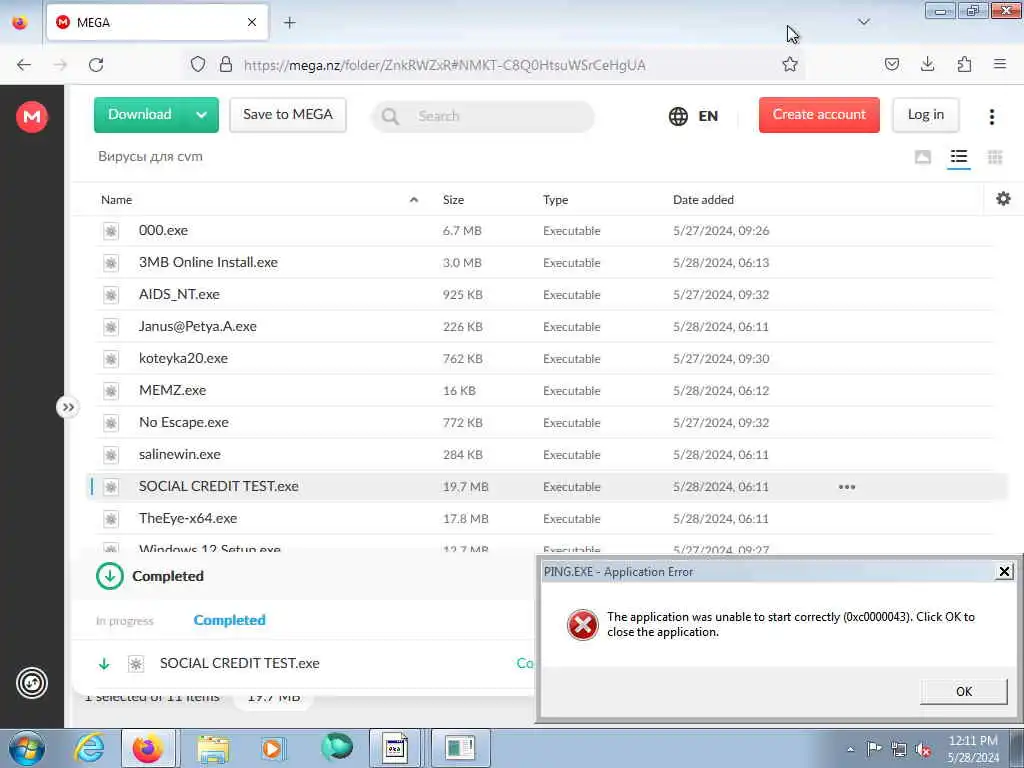Focus the Search field
This screenshot has width=1024, height=768.
pyautogui.click(x=483, y=116)
